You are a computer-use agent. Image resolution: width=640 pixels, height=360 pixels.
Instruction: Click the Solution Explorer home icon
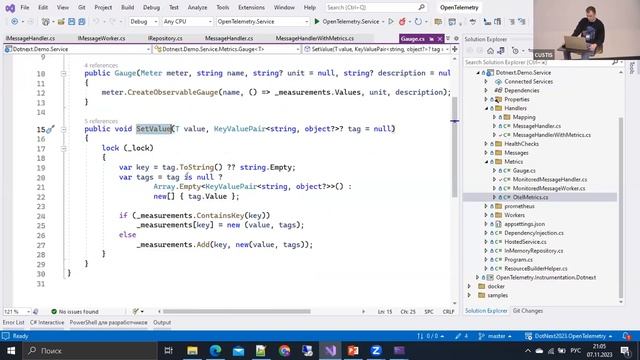[490, 51]
